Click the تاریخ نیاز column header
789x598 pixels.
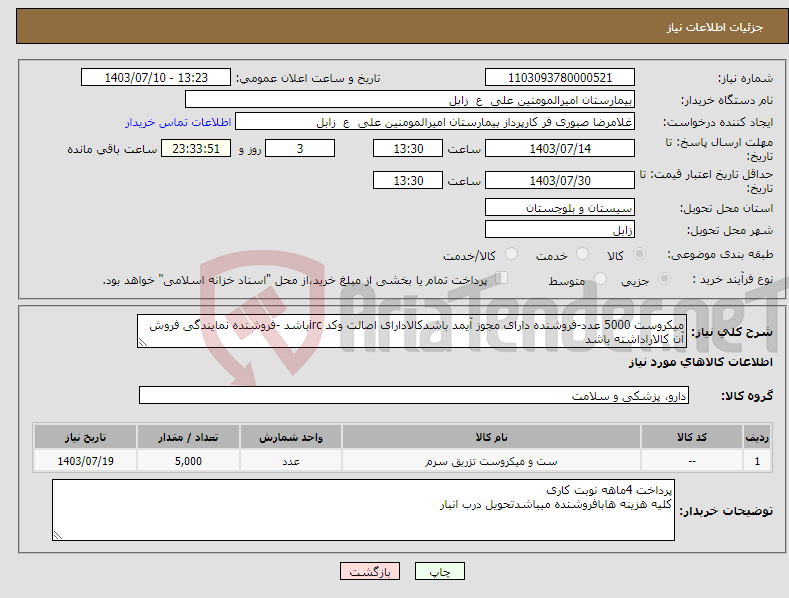[86, 437]
